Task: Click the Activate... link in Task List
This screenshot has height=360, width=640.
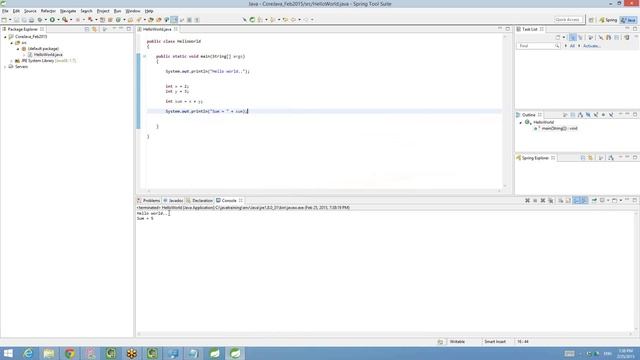Action: tap(591, 46)
